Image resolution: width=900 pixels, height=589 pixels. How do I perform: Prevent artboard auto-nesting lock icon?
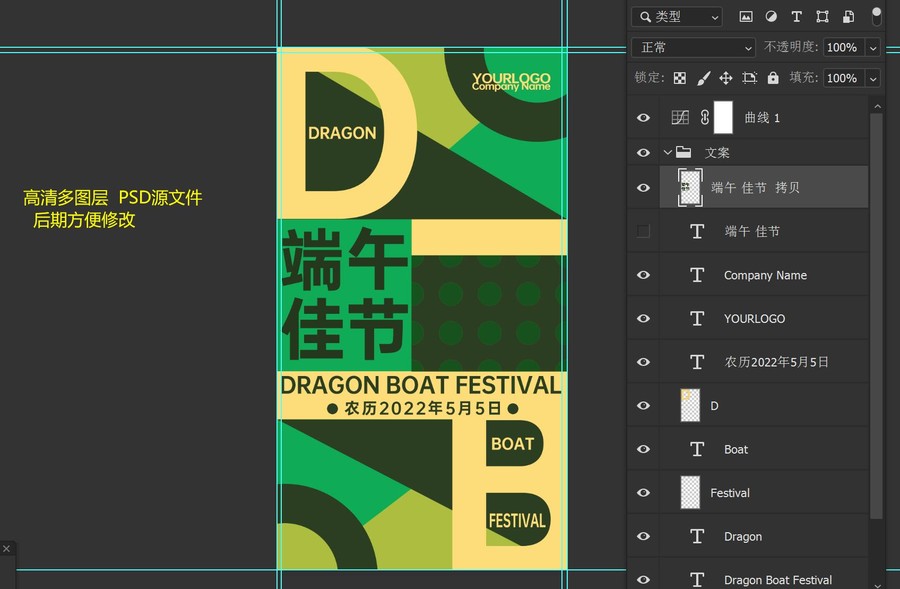(750, 78)
